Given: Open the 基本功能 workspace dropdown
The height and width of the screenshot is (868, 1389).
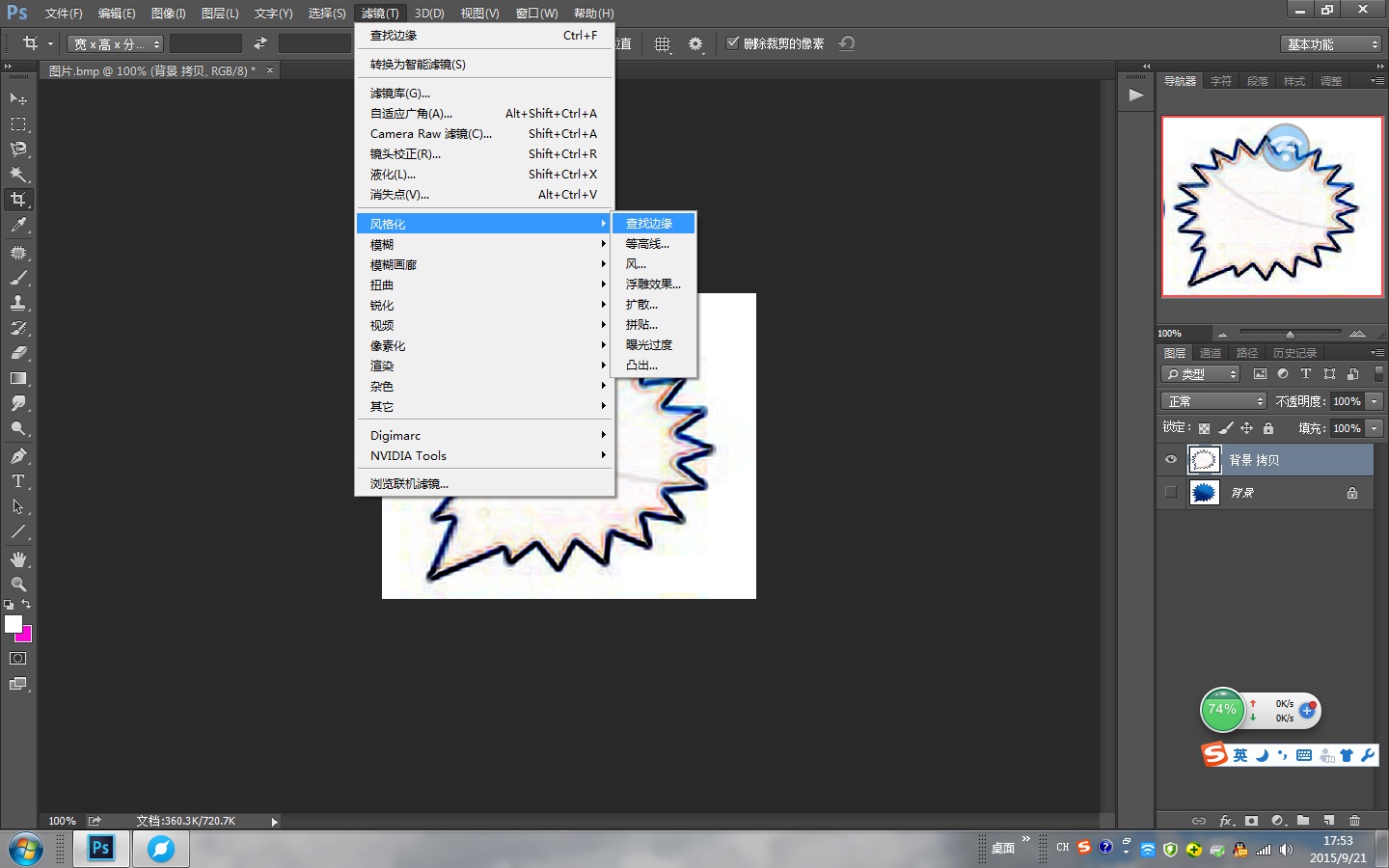Looking at the screenshot, I should [1332, 44].
